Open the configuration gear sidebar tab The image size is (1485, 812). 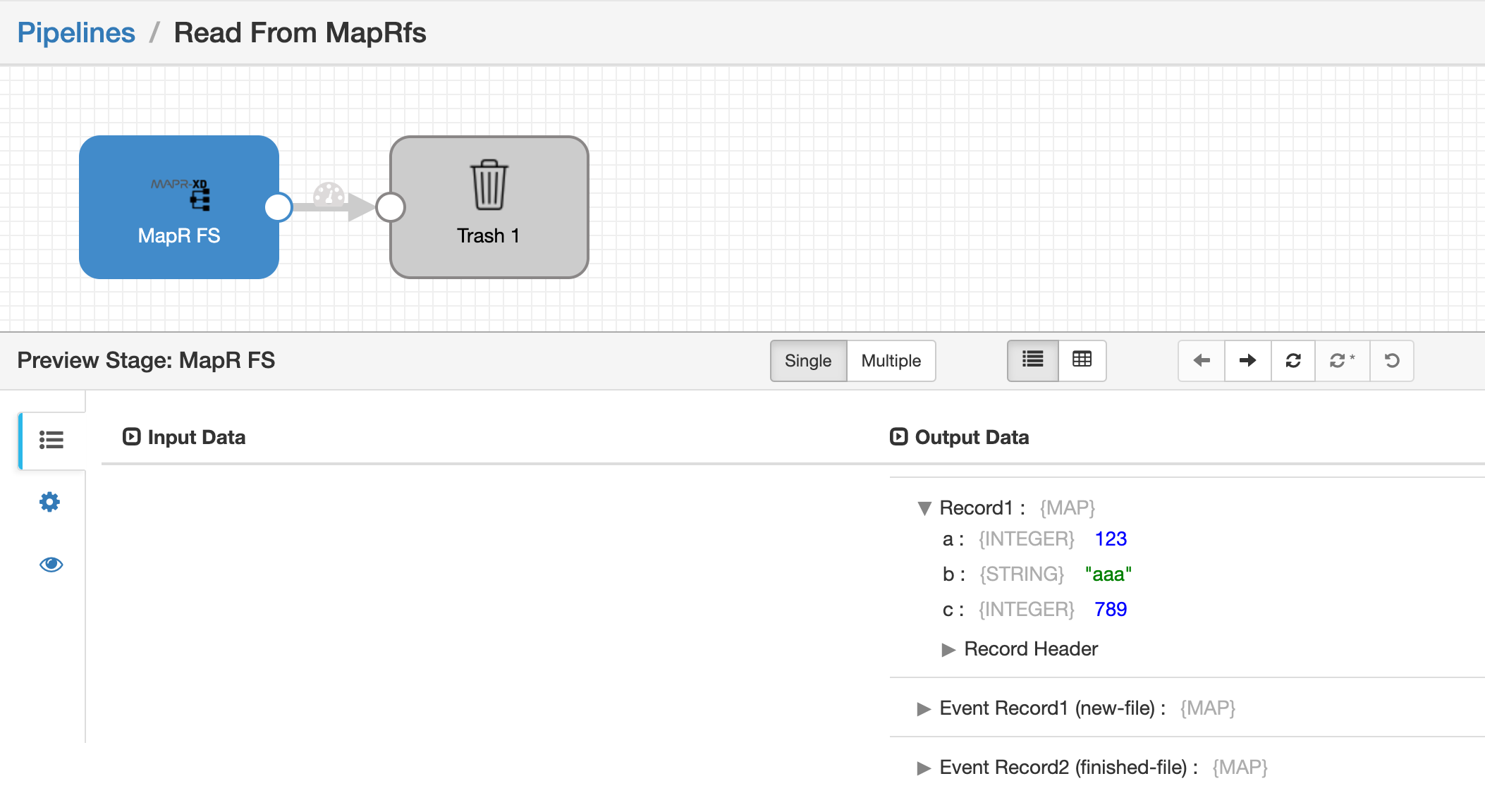50,502
